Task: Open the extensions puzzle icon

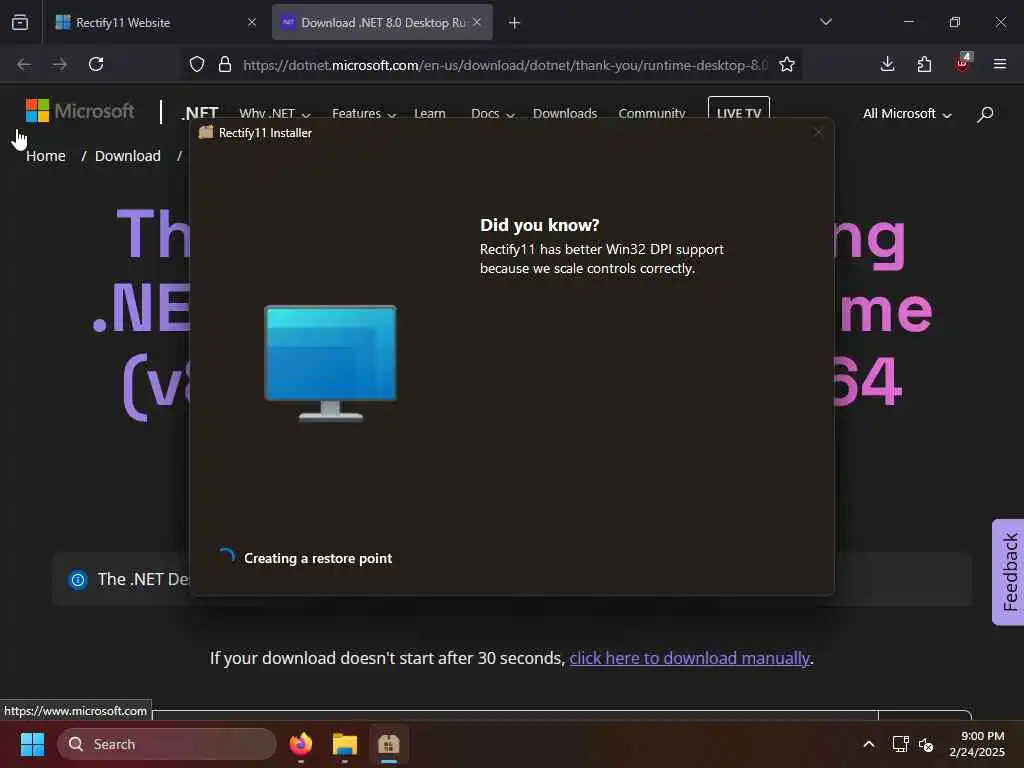Action: coord(924,64)
